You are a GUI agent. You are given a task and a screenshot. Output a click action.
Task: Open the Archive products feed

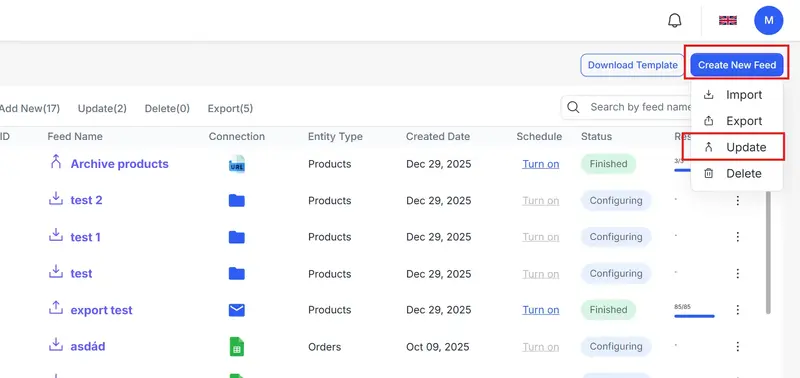tap(119, 164)
